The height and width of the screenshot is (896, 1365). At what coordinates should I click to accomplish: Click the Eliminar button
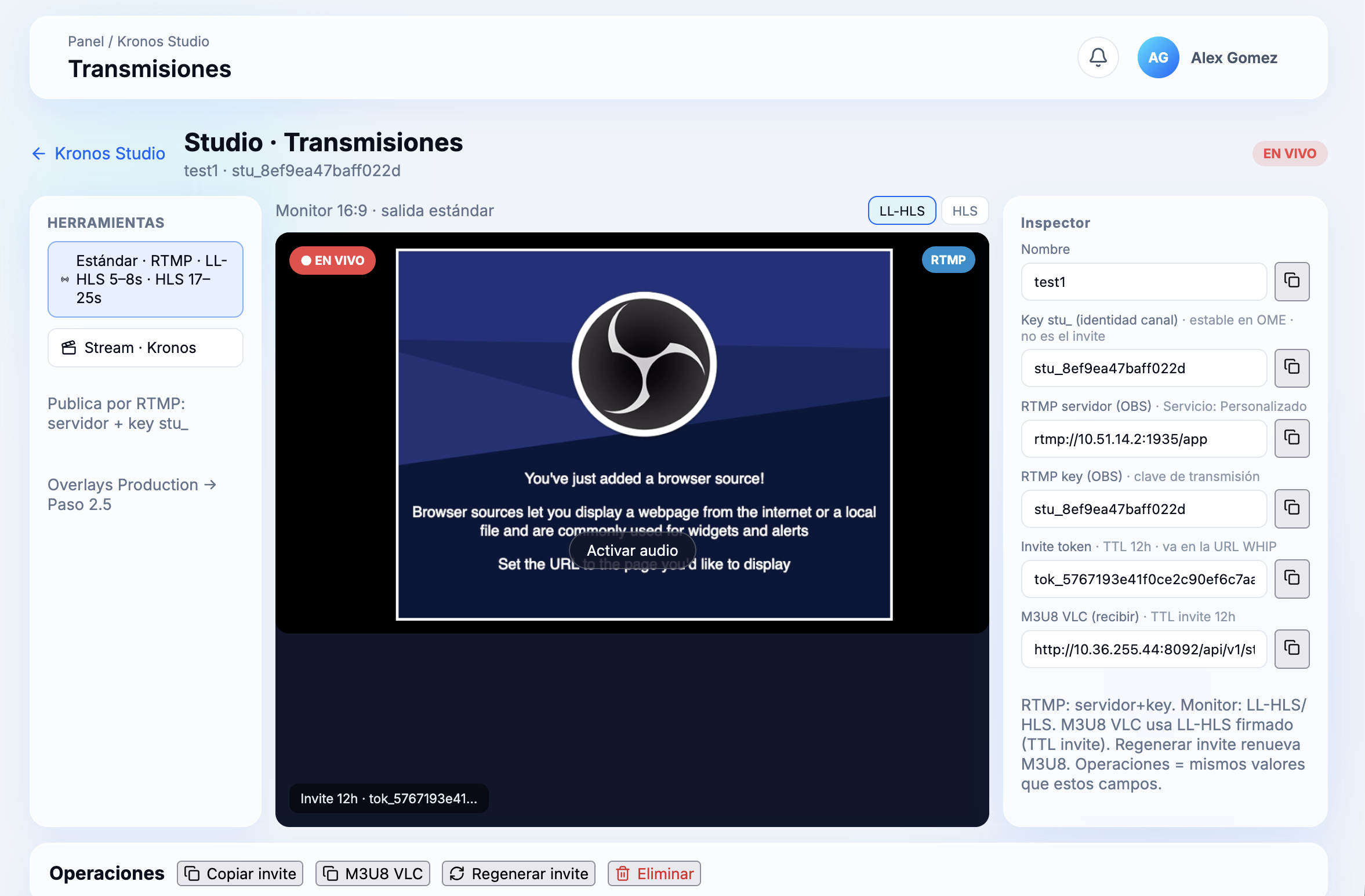point(654,873)
